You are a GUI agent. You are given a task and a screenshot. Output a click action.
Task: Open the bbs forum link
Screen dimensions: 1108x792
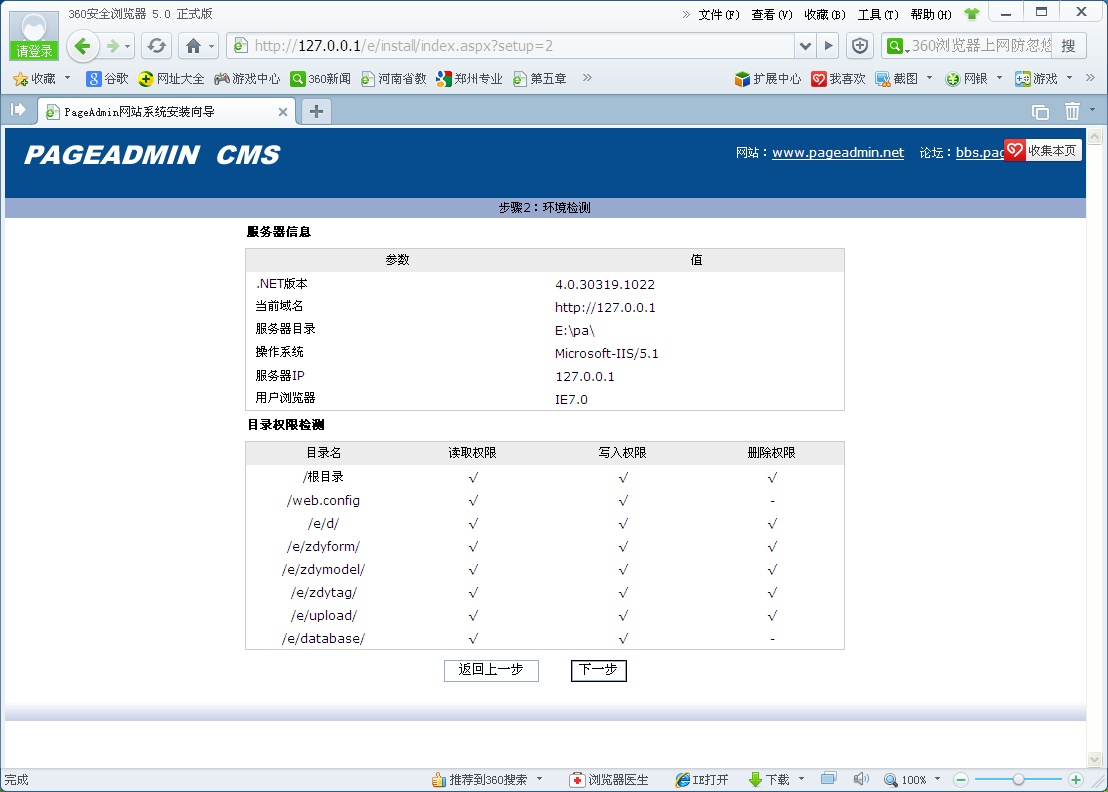pyautogui.click(x=979, y=152)
